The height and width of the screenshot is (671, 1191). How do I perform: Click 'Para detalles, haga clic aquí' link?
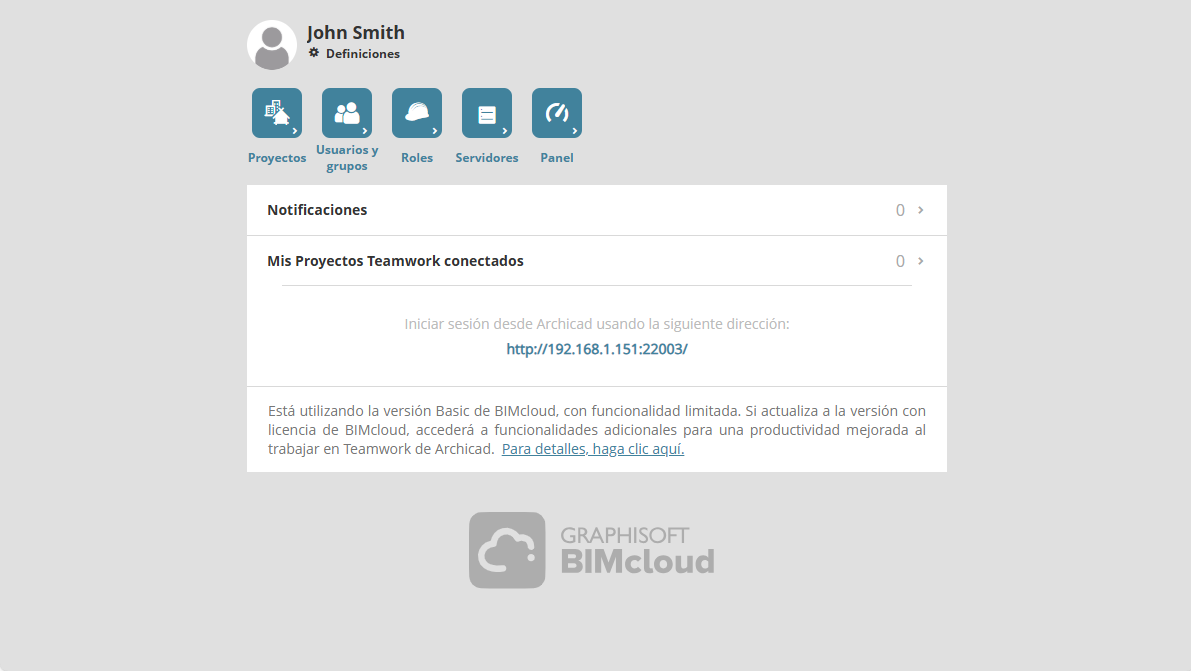tap(592, 449)
